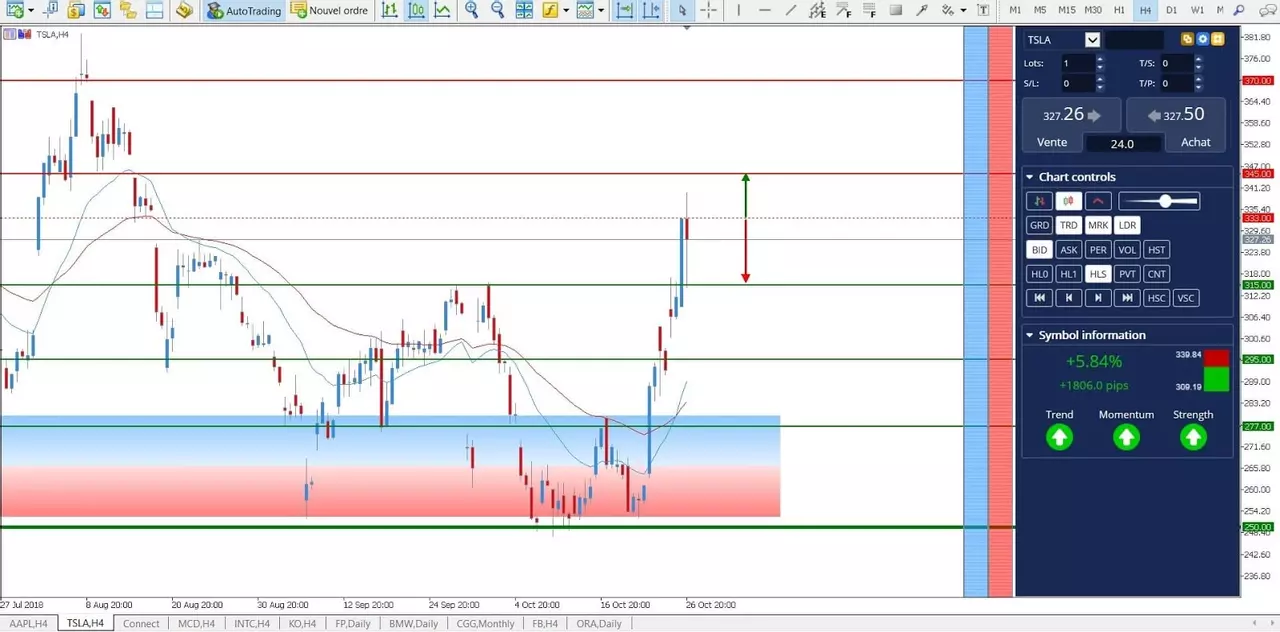Open a Nouvel ordre ticket
Image resolution: width=1280 pixels, height=632 pixels.
pos(330,11)
